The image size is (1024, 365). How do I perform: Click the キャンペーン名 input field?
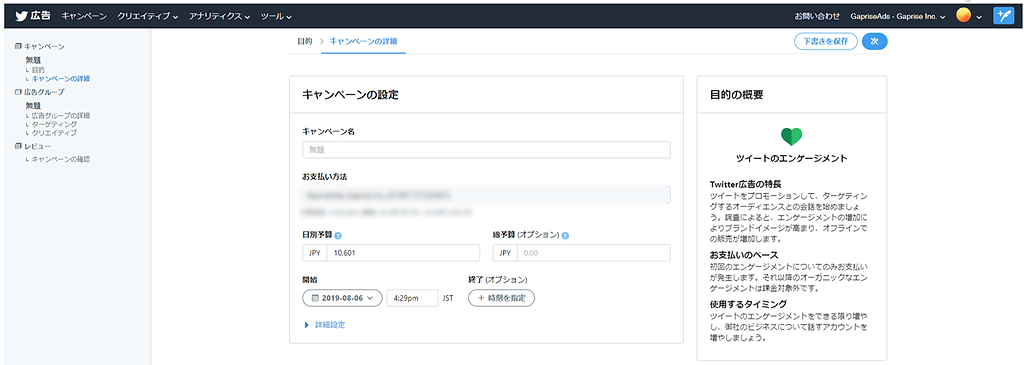486,150
